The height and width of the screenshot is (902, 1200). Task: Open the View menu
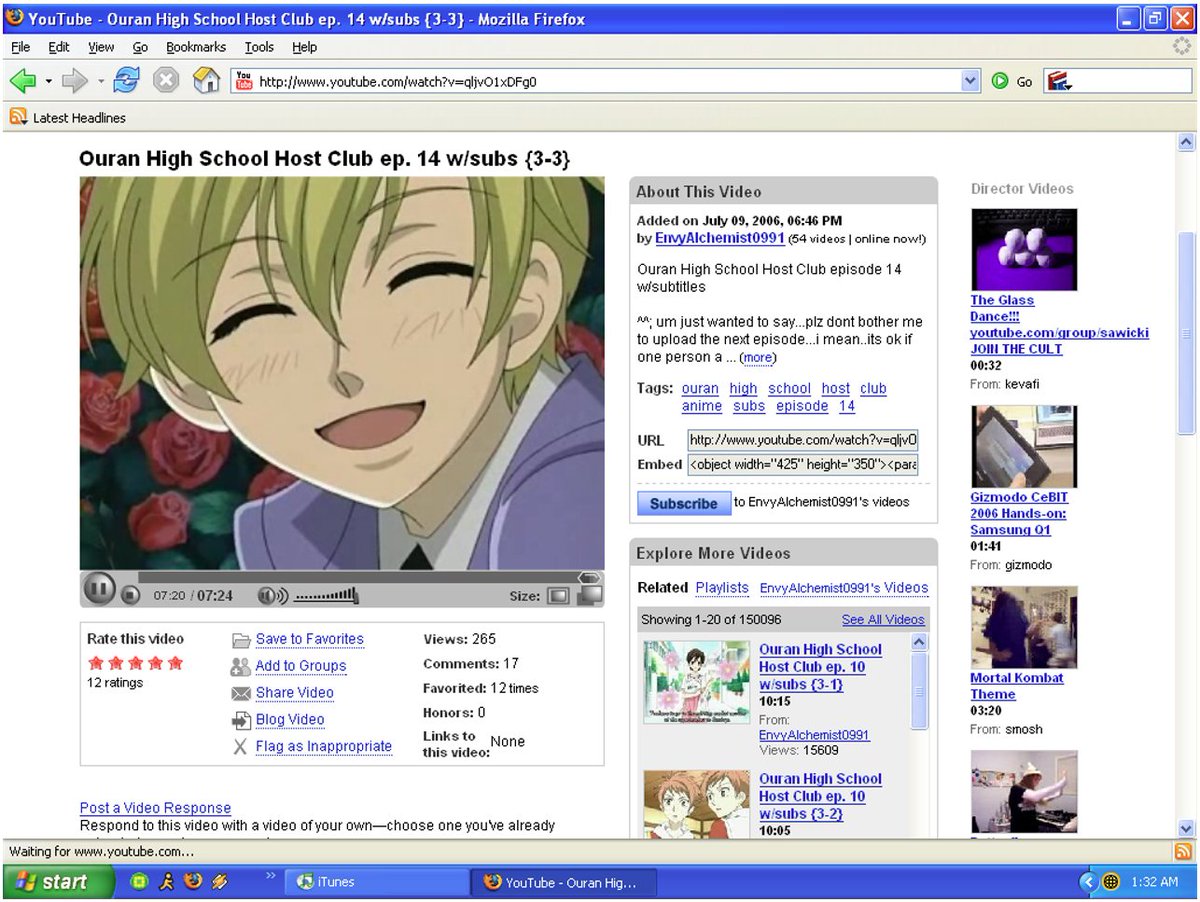(x=101, y=47)
